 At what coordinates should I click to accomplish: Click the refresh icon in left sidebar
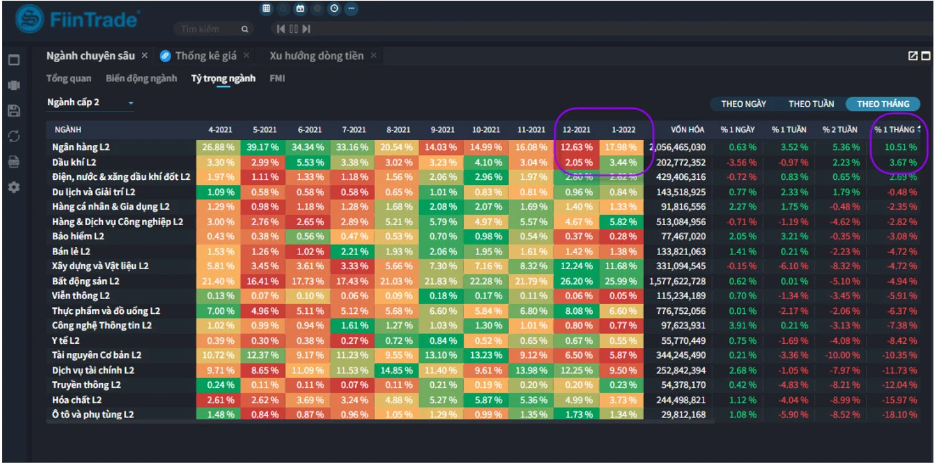tap(14, 136)
